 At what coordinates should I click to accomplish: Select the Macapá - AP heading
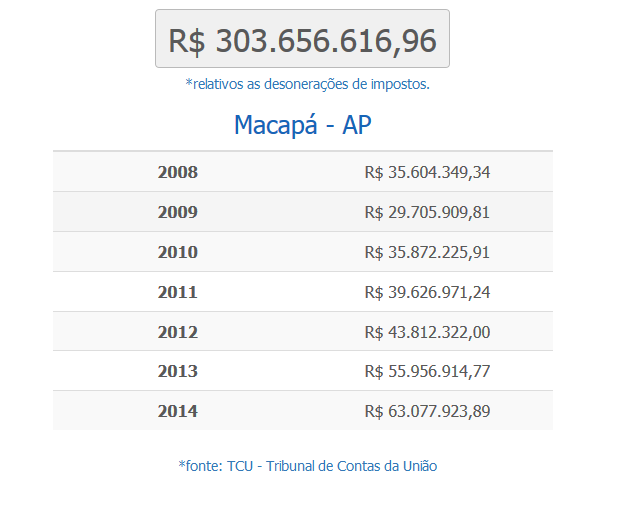click(303, 125)
